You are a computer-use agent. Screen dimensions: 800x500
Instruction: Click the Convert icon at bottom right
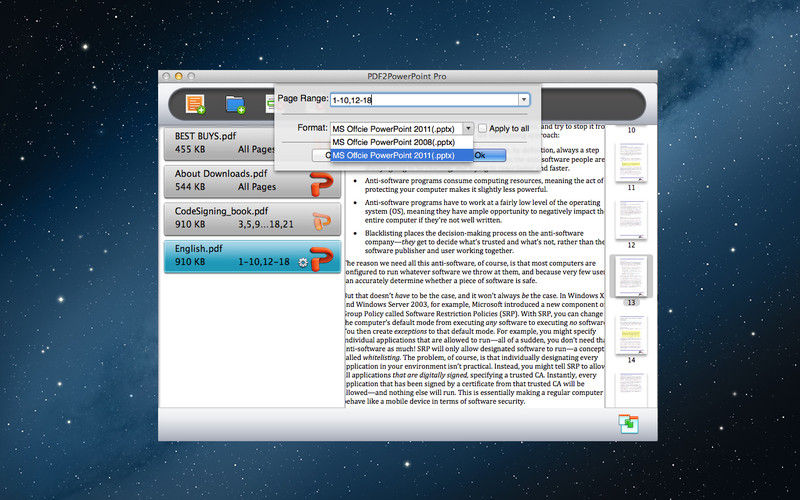628,424
